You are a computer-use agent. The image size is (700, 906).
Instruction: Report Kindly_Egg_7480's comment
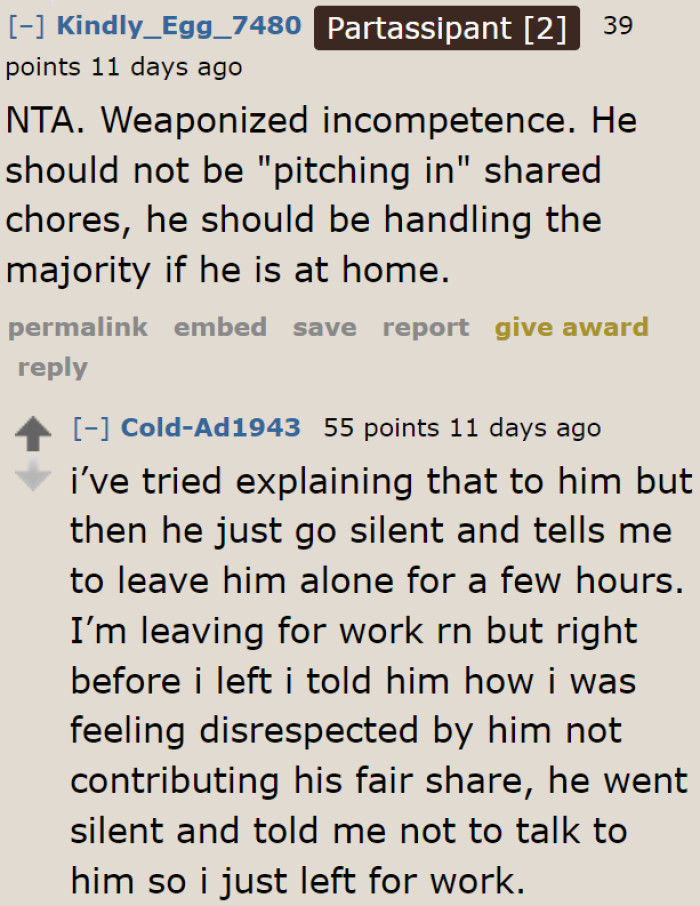point(425,327)
